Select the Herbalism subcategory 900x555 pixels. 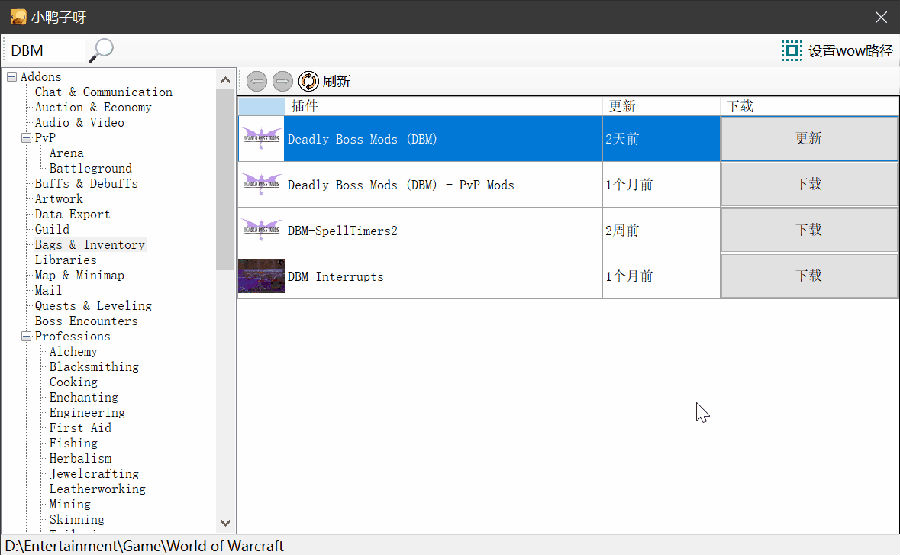point(80,458)
